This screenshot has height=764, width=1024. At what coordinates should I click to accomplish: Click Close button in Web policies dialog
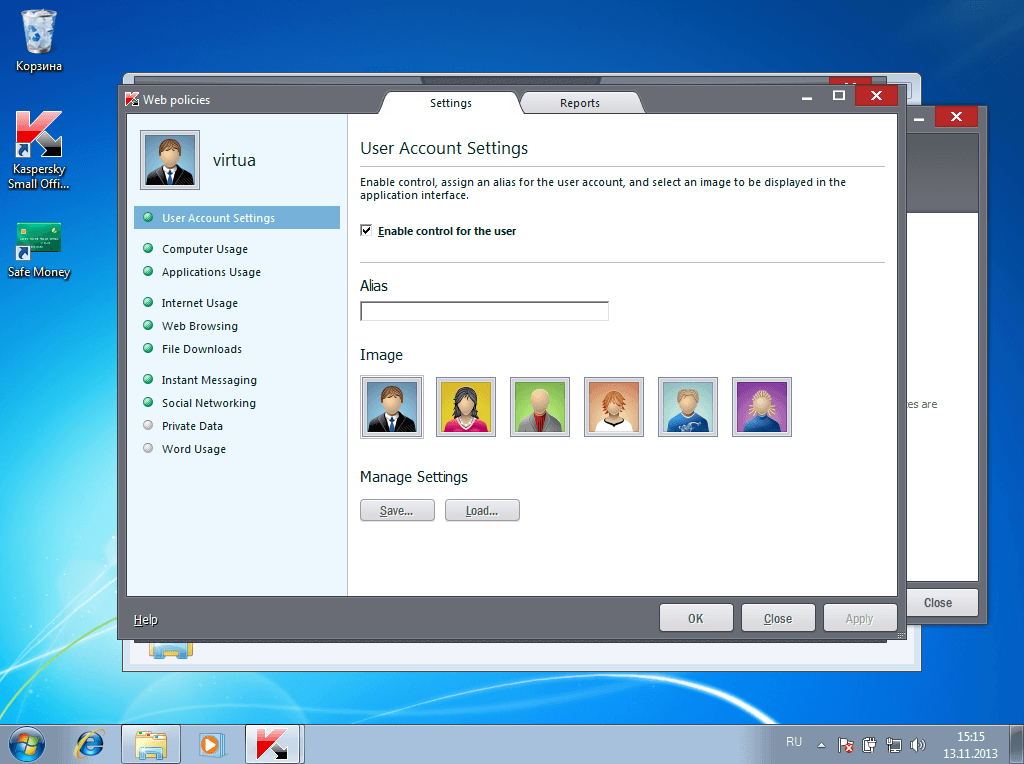tap(778, 618)
